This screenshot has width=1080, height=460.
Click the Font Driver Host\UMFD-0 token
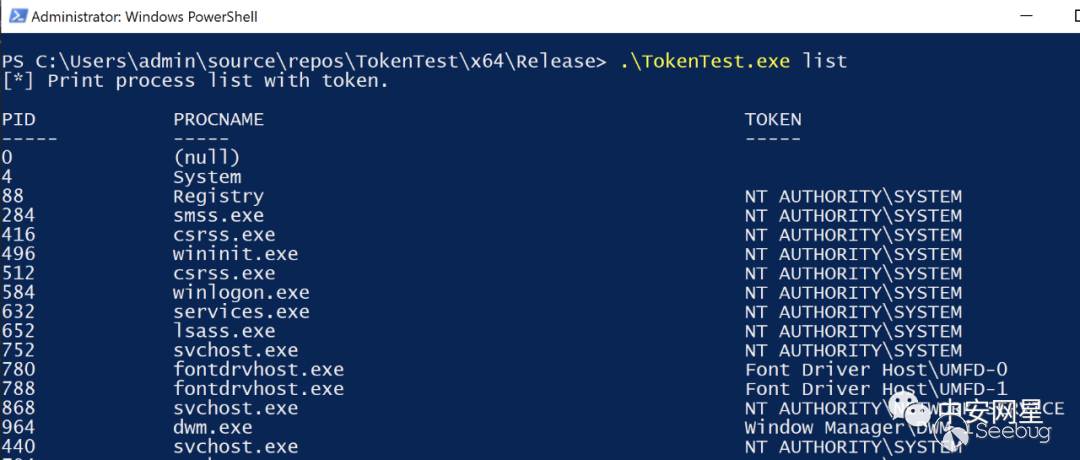[876, 370]
